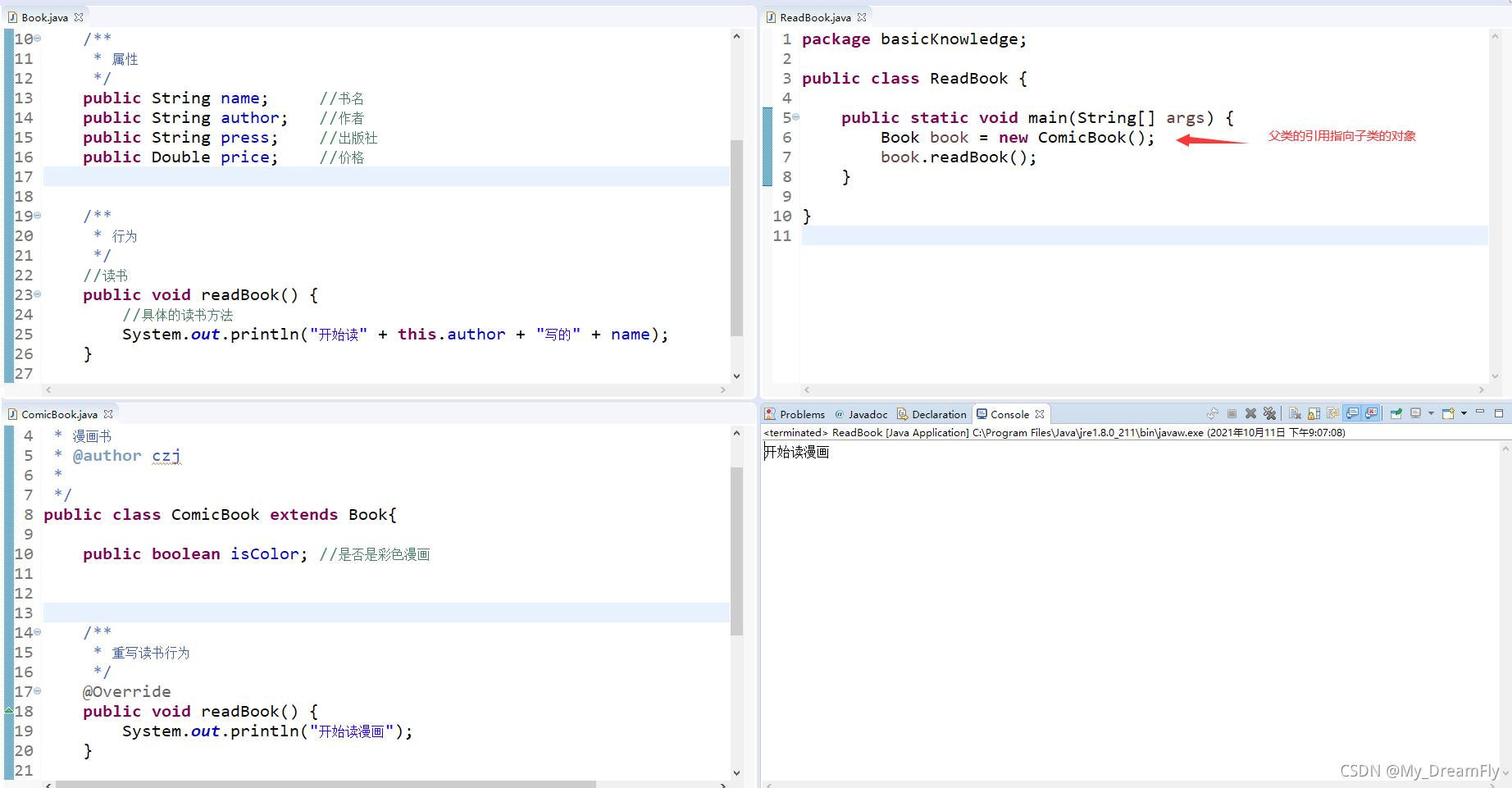Click the up arrow of Book.java vertical scrollbar
1512x788 pixels.
736,36
